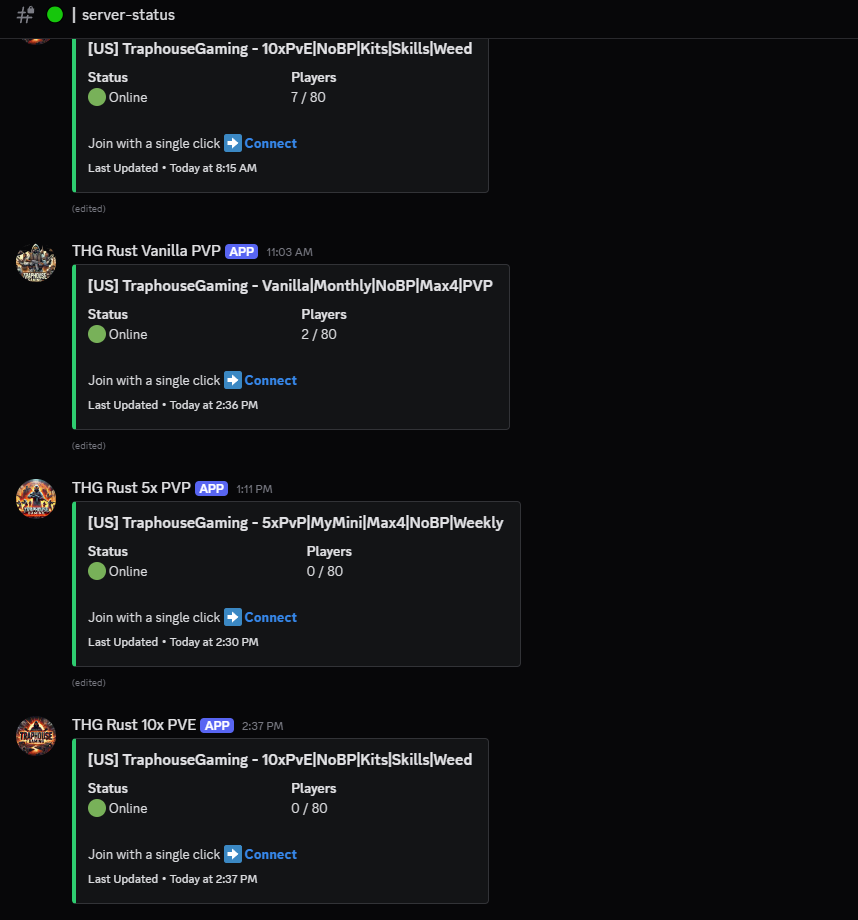
Task: Click the blue arrow icon in the 10x PVE embed
Action: pyautogui.click(x=232, y=854)
